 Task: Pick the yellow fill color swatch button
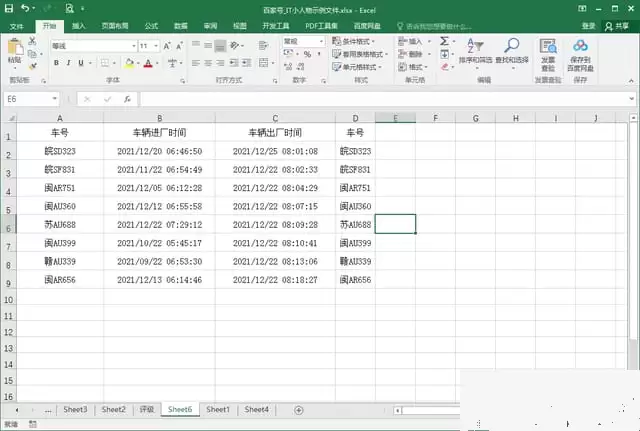[x=129, y=63]
